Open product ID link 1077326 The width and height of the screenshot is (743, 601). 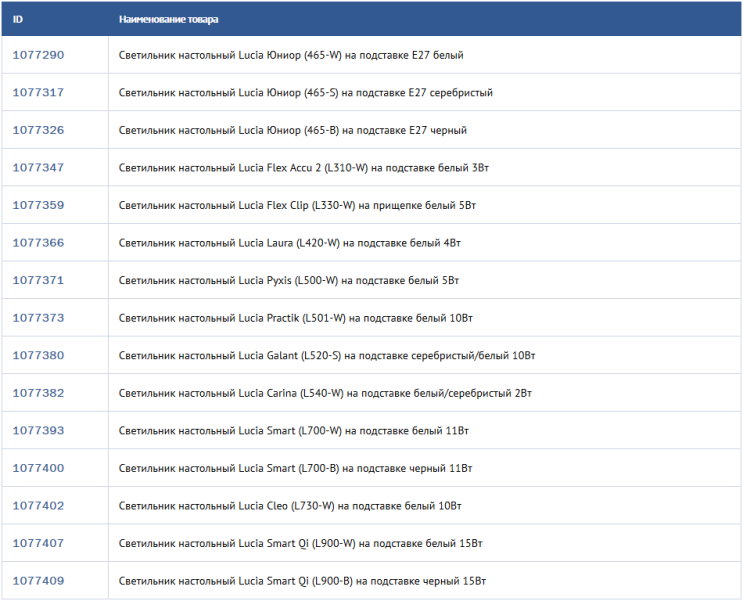(x=38, y=130)
